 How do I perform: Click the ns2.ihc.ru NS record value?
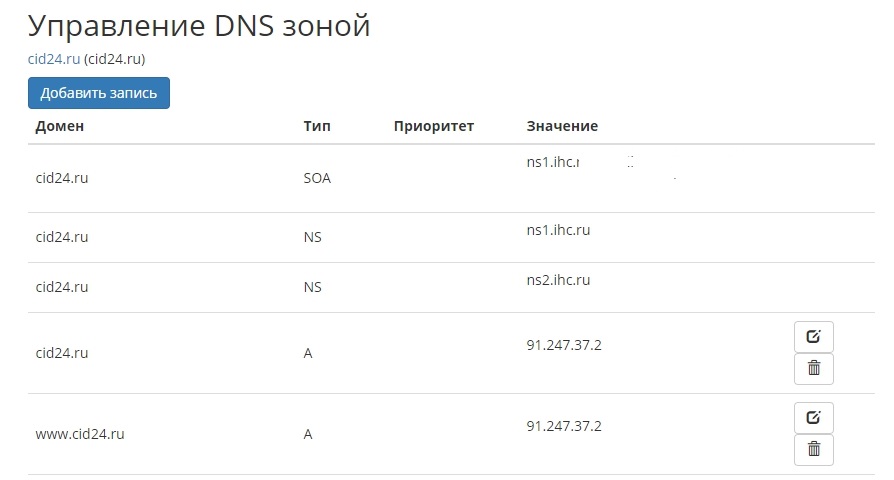pyautogui.click(x=558, y=280)
